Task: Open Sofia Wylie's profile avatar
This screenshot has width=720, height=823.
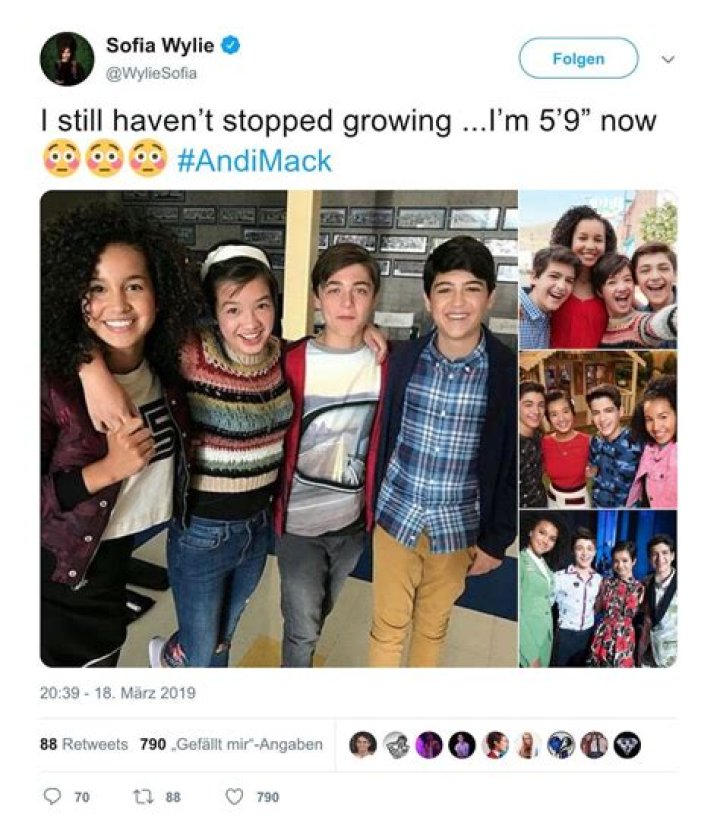Action: (x=67, y=59)
